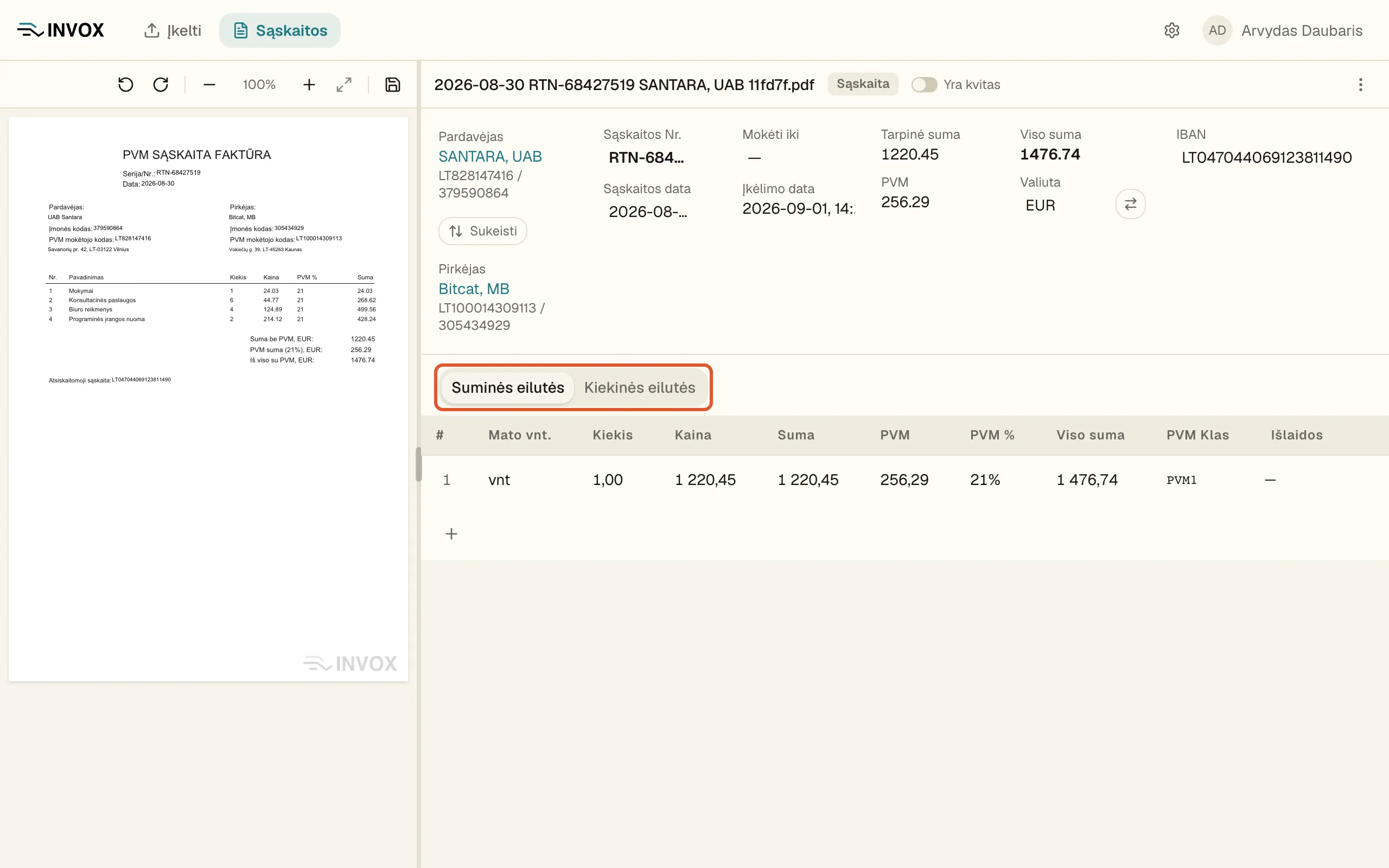The width and height of the screenshot is (1389, 868).
Task: Save the document with floppy icon
Action: point(393,85)
